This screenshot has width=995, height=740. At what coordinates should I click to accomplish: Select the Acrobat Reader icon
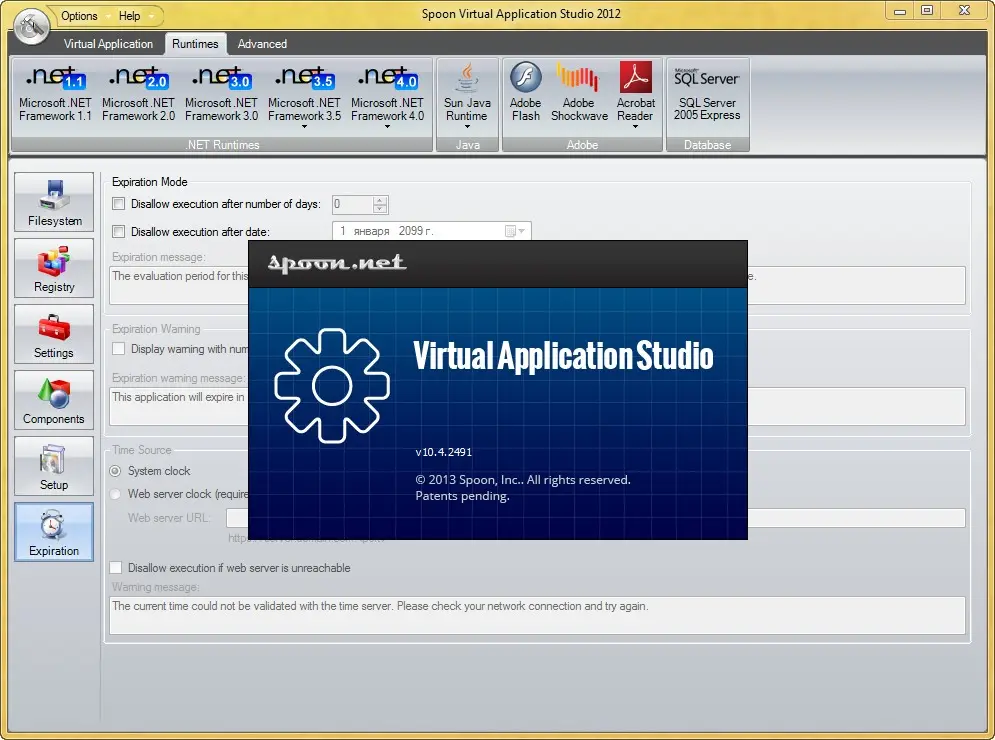[x=636, y=77]
